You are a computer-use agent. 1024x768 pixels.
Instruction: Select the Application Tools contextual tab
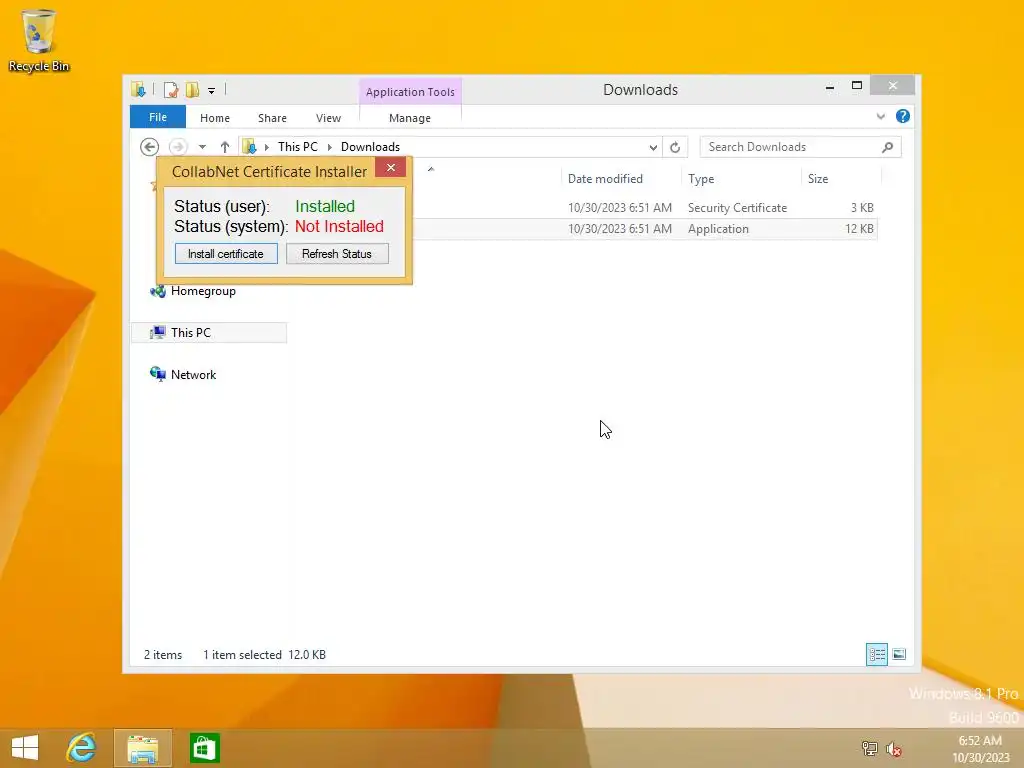[x=410, y=91]
